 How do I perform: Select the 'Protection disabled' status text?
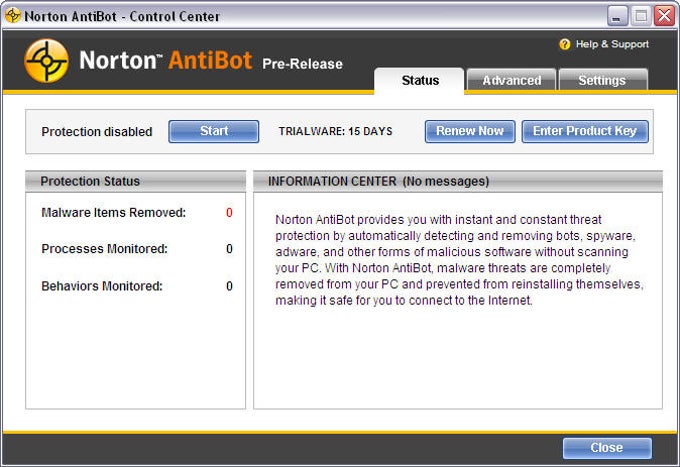coord(97,132)
